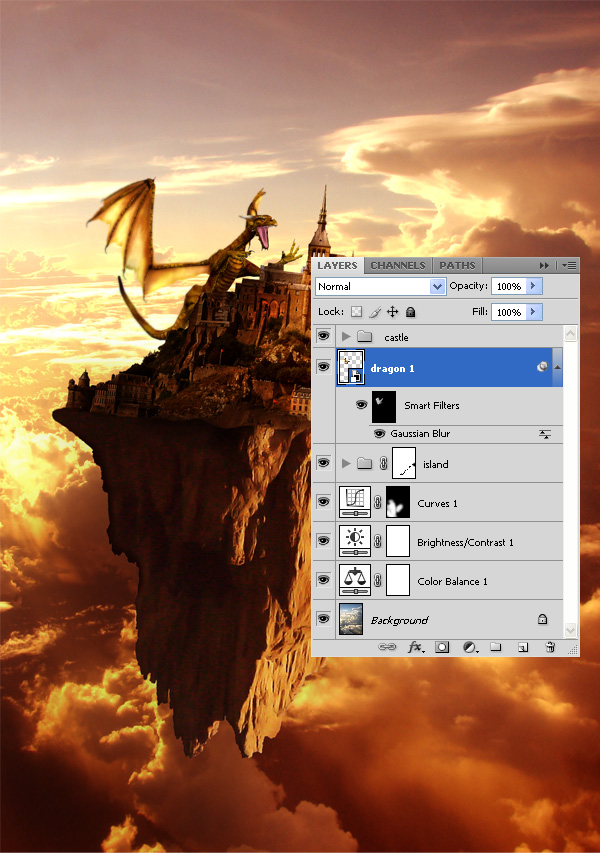600x853 pixels.
Task: Click the island group folder icon
Action: pos(364,463)
